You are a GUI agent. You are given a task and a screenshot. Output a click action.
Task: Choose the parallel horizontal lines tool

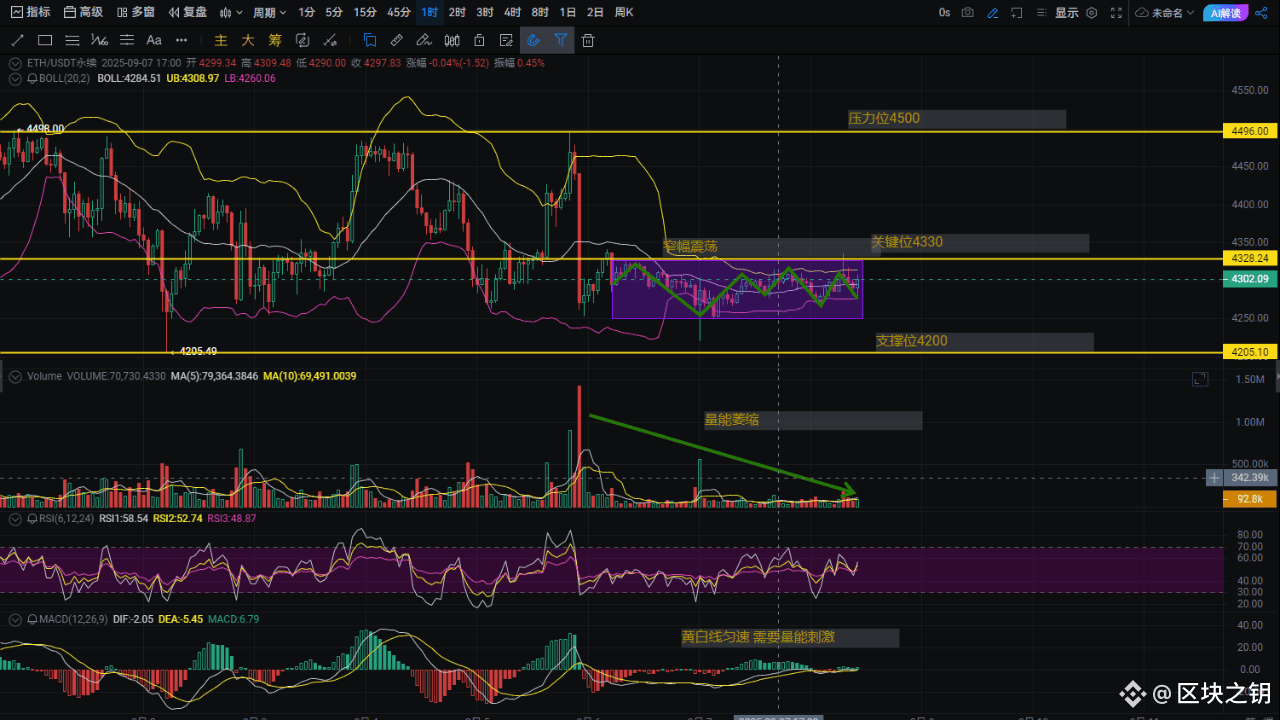point(72,40)
